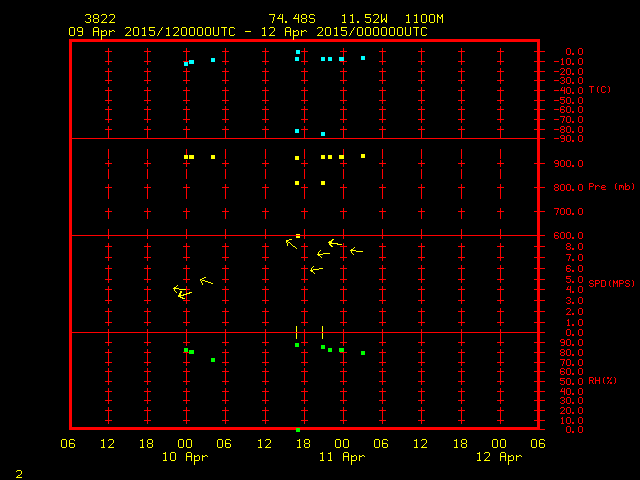The height and width of the screenshot is (480, 640).
Task: Select the 10 Apr date label
Action: pyautogui.click(x=185, y=457)
